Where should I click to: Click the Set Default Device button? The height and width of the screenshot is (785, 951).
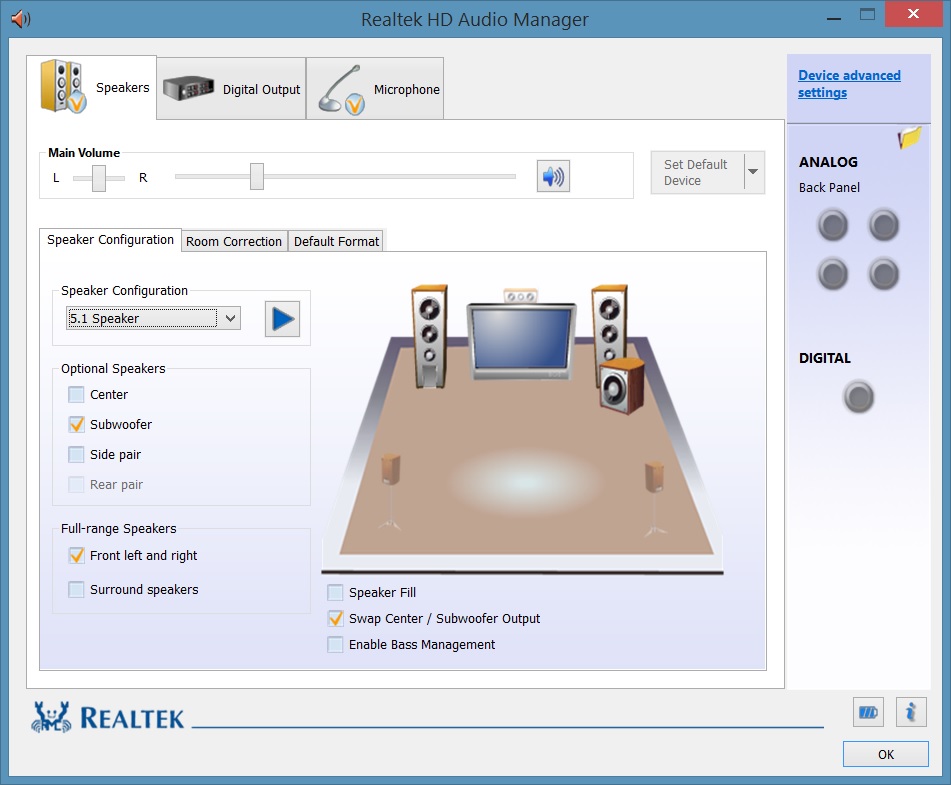pyautogui.click(x=697, y=172)
